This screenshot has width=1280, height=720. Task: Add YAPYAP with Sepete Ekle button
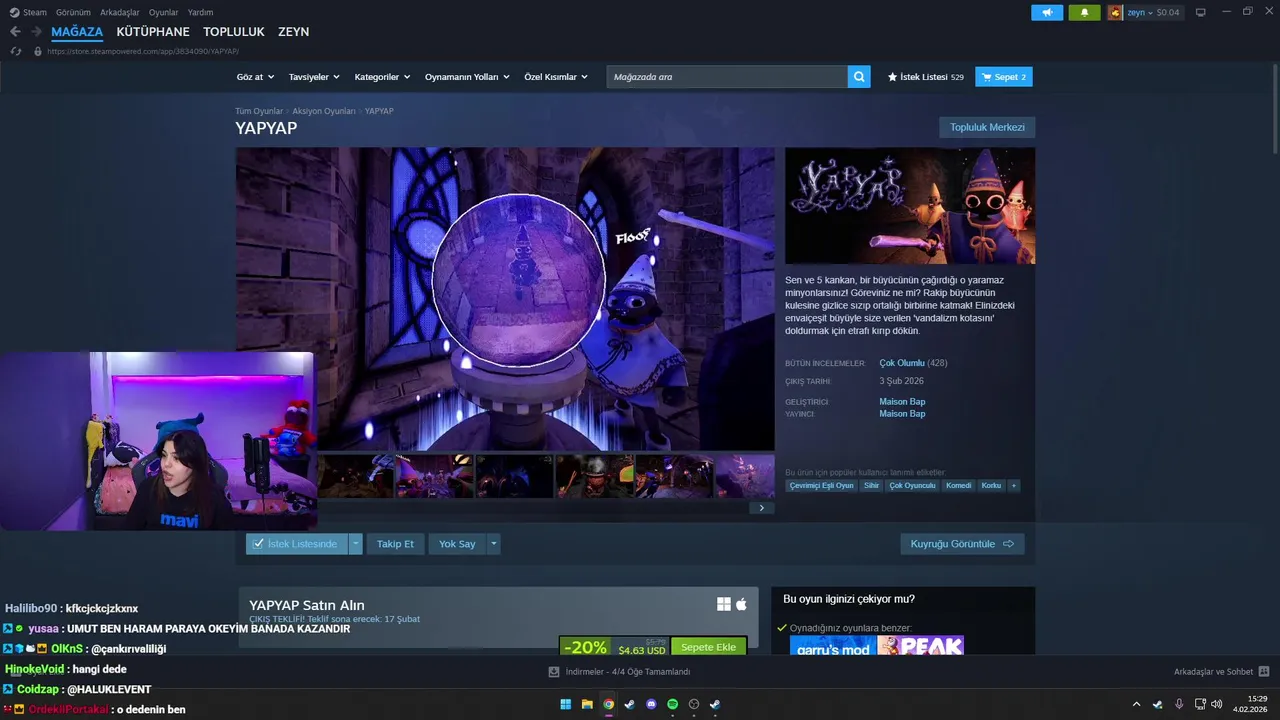(708, 647)
